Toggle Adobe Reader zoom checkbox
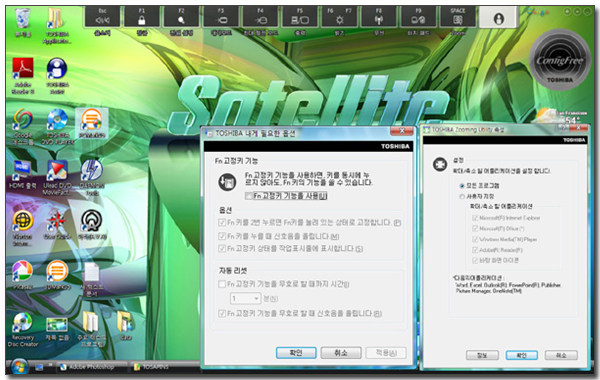The image size is (600, 380). coord(475,250)
